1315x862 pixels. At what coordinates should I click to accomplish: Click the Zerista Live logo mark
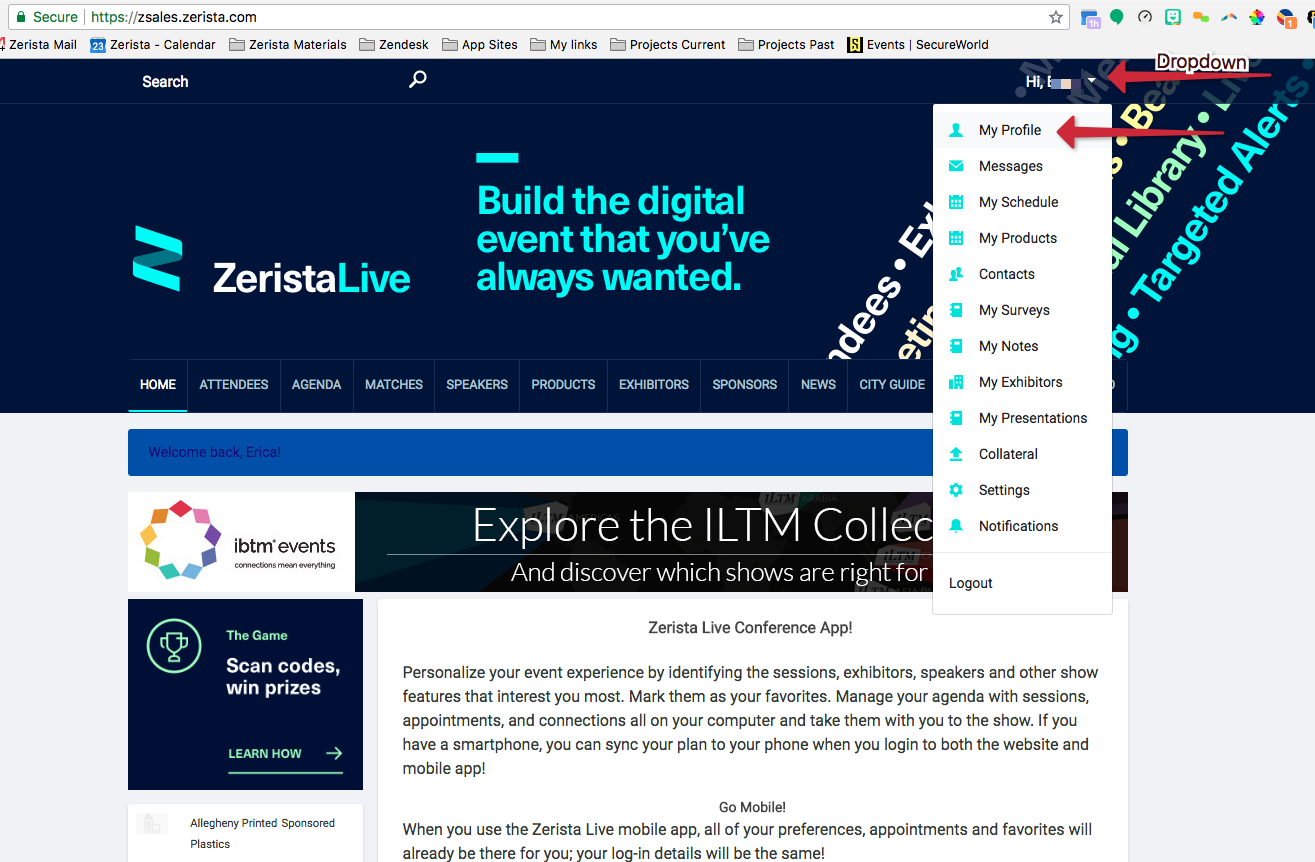coord(158,258)
